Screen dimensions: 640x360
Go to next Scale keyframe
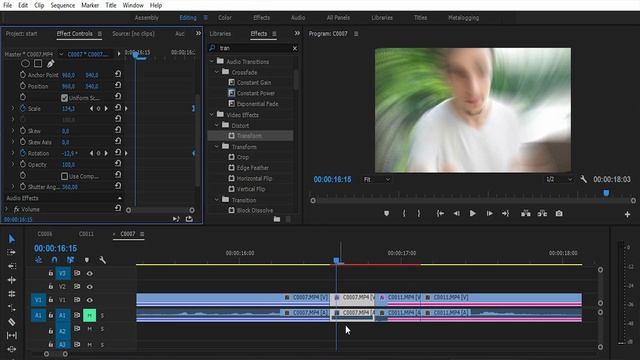tap(106, 109)
